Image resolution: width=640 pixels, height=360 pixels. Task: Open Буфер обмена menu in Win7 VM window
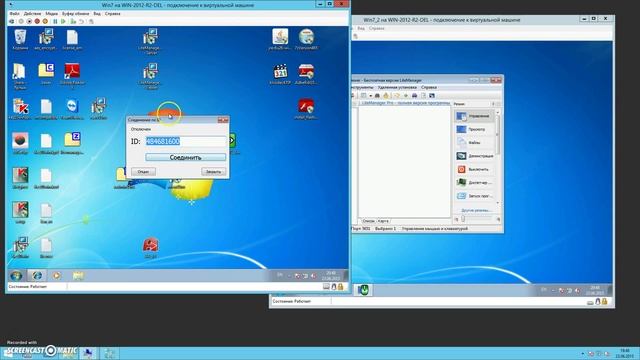tap(76, 13)
